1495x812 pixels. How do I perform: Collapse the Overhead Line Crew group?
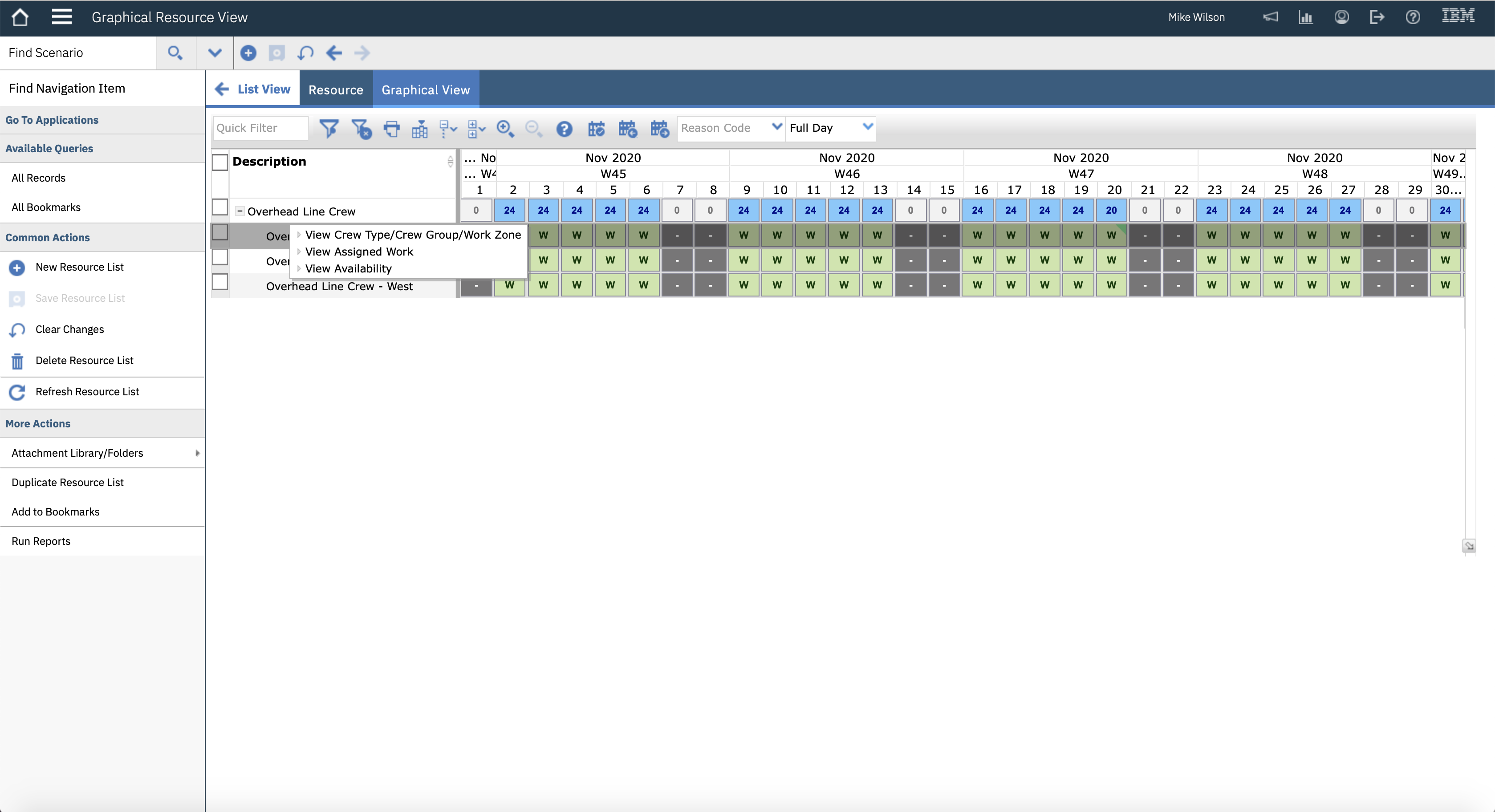[240, 211]
